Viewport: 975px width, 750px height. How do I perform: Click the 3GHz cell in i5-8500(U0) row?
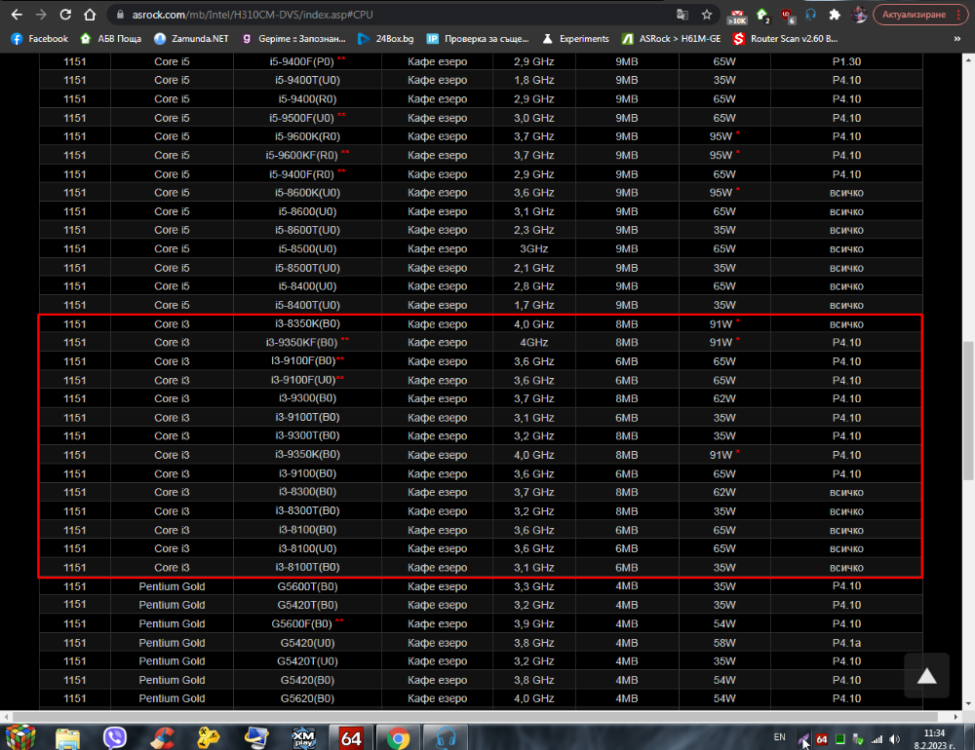(534, 249)
